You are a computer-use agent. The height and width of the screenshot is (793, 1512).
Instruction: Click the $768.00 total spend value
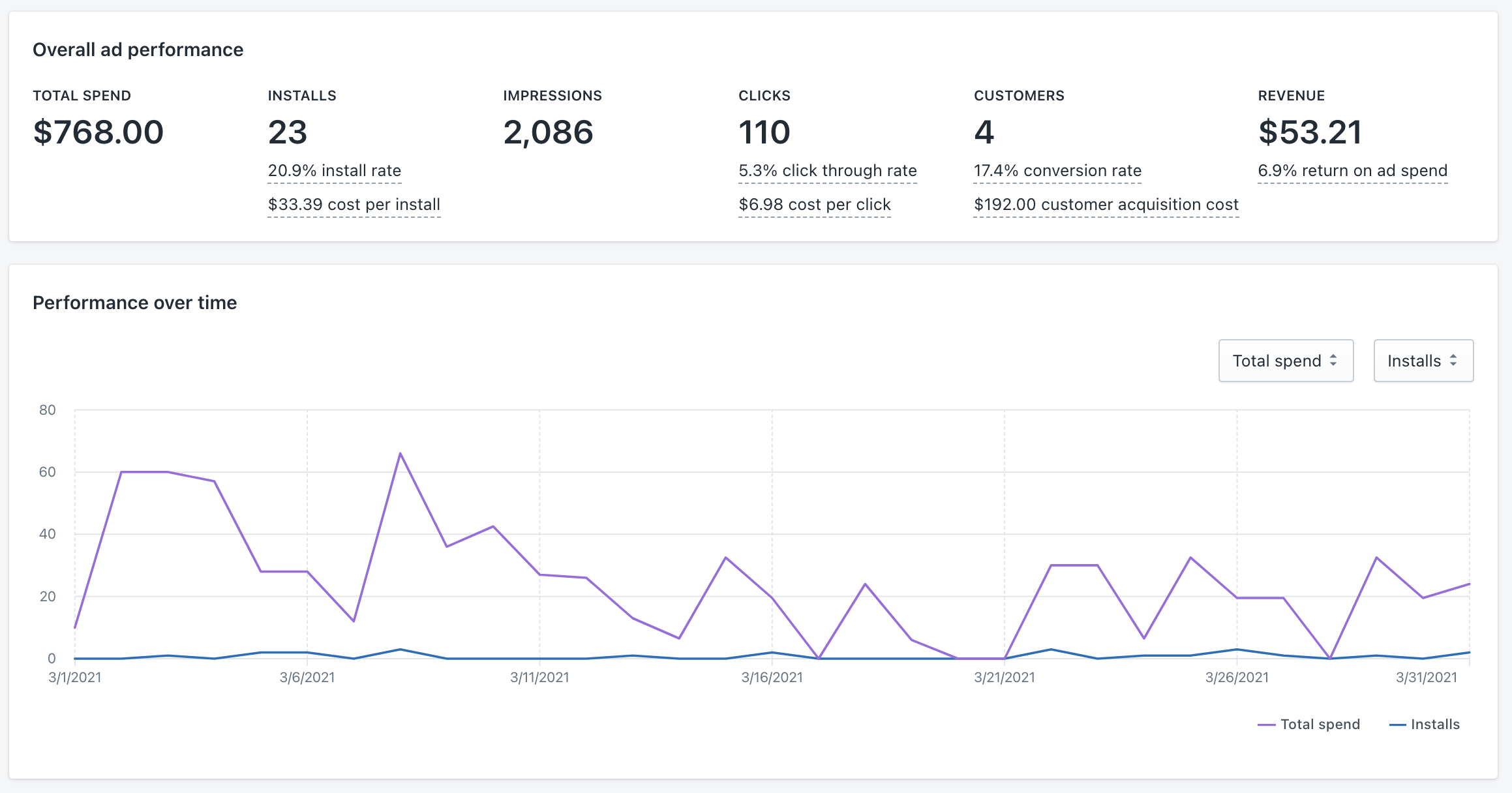pos(98,132)
